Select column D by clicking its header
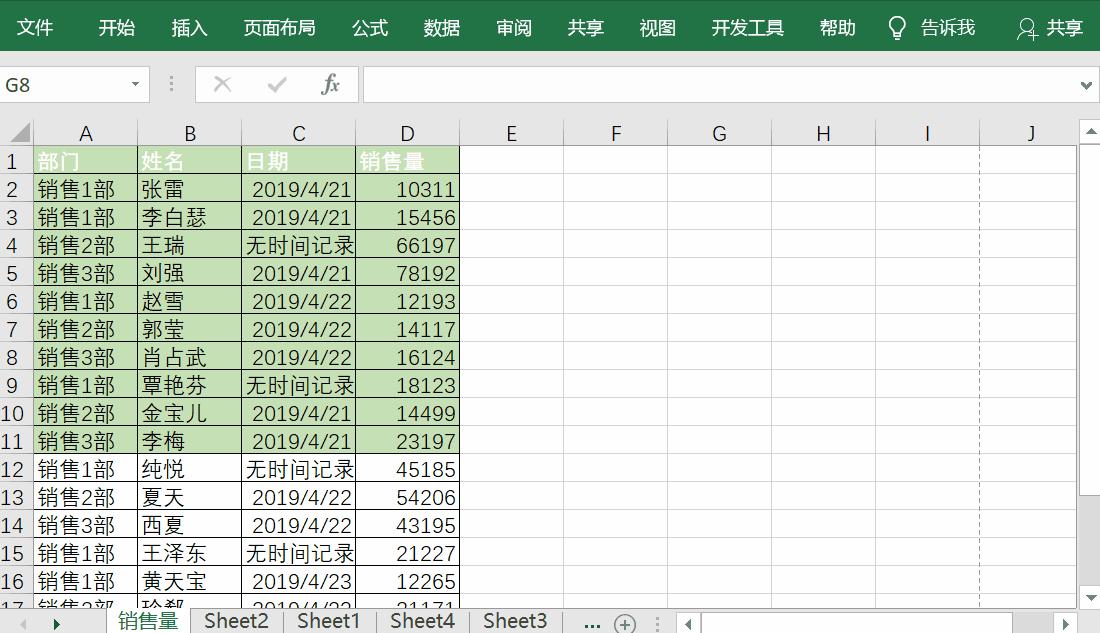Image resolution: width=1100 pixels, height=633 pixels. [407, 132]
